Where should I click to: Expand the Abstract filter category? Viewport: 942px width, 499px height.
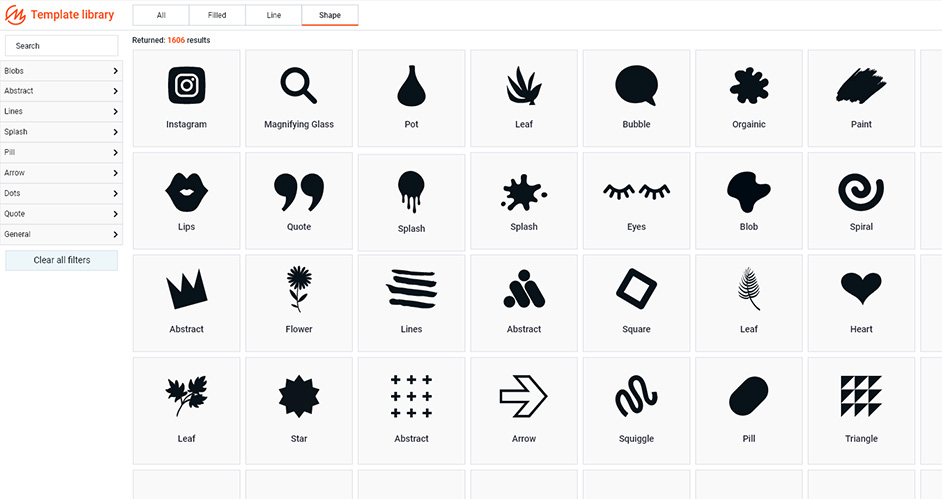61,91
